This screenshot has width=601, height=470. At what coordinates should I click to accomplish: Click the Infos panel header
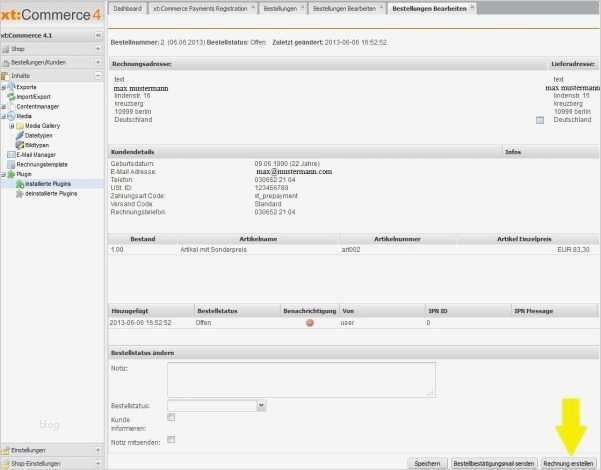coord(550,152)
